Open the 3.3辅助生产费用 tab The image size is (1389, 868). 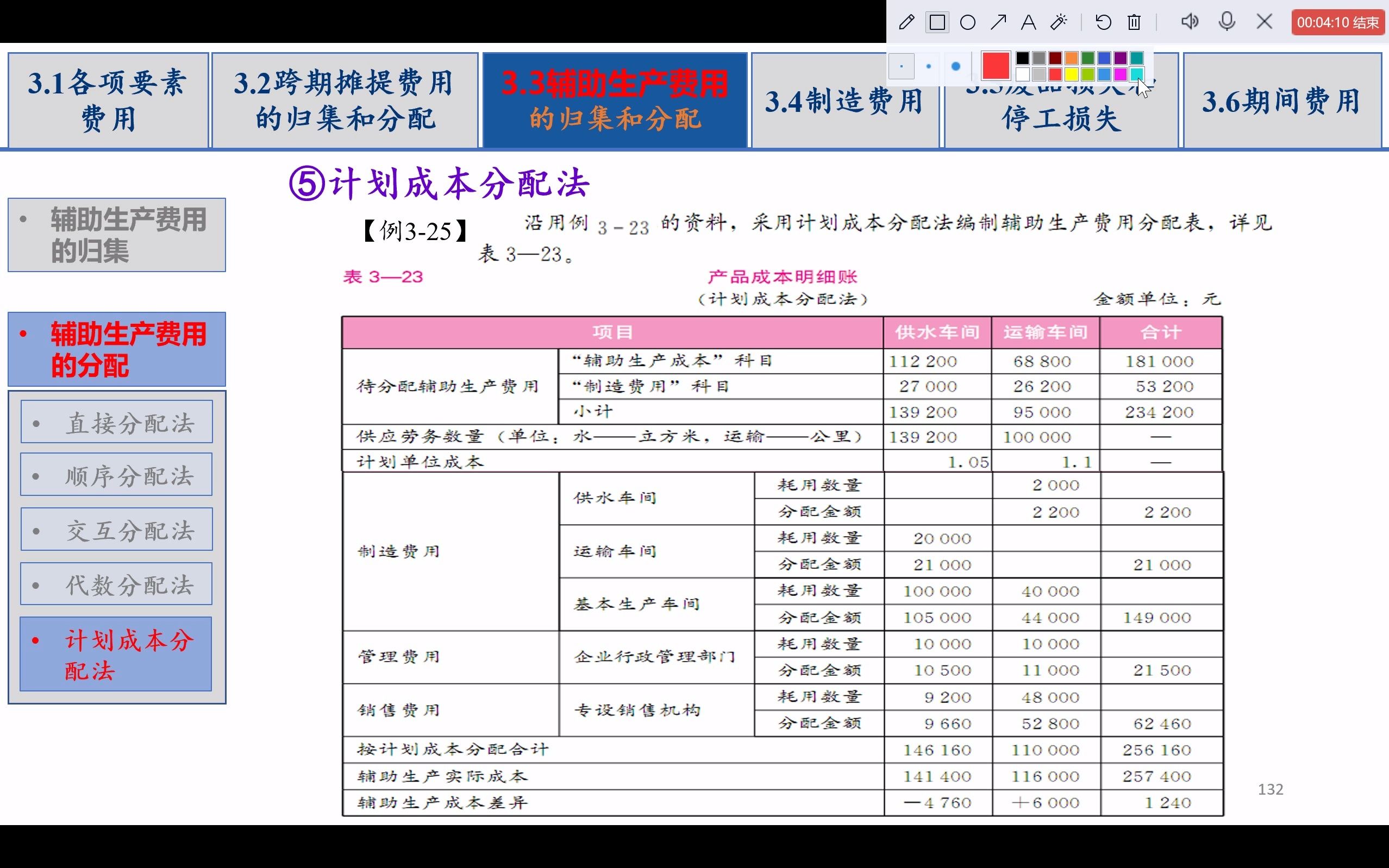click(615, 100)
